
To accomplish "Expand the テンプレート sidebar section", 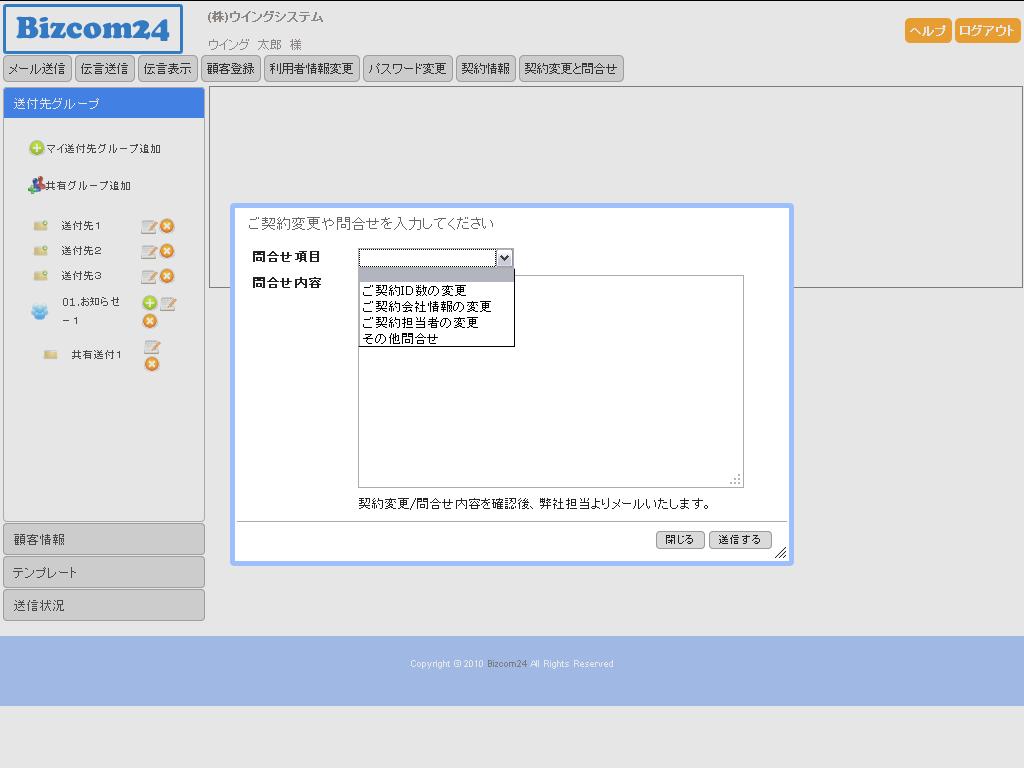I will (104, 572).
